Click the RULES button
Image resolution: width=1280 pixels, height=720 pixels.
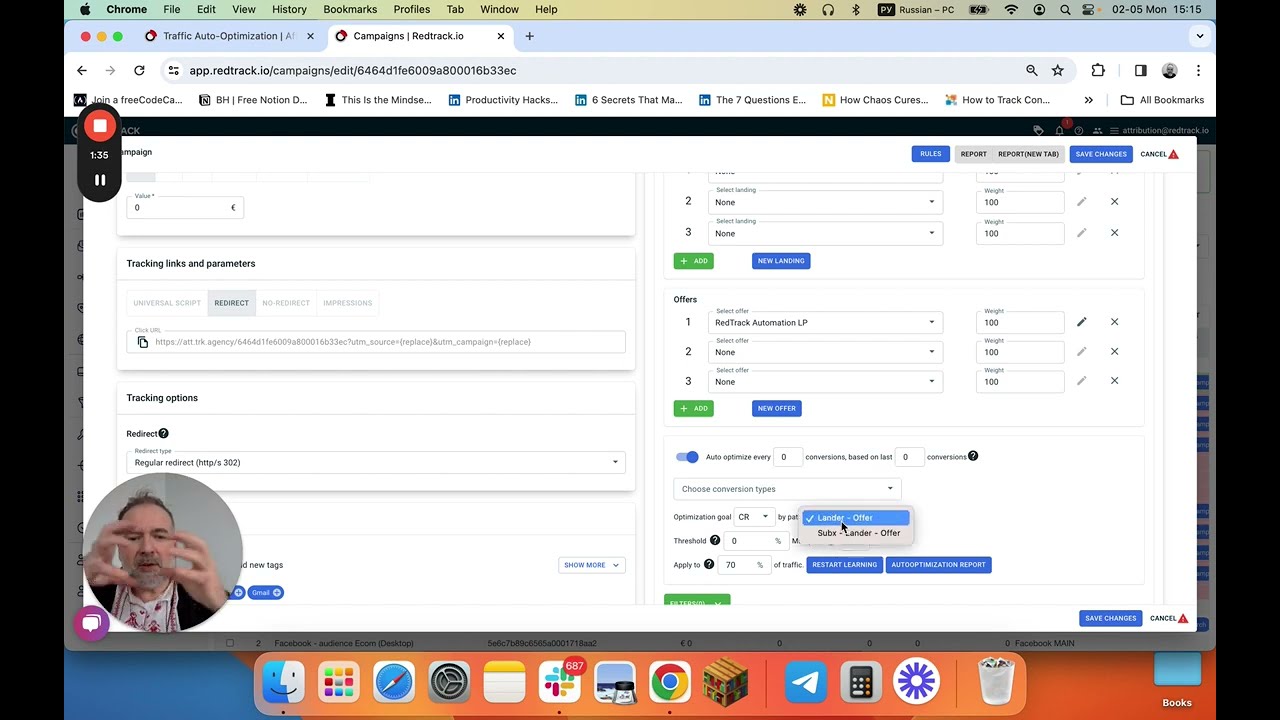point(930,154)
